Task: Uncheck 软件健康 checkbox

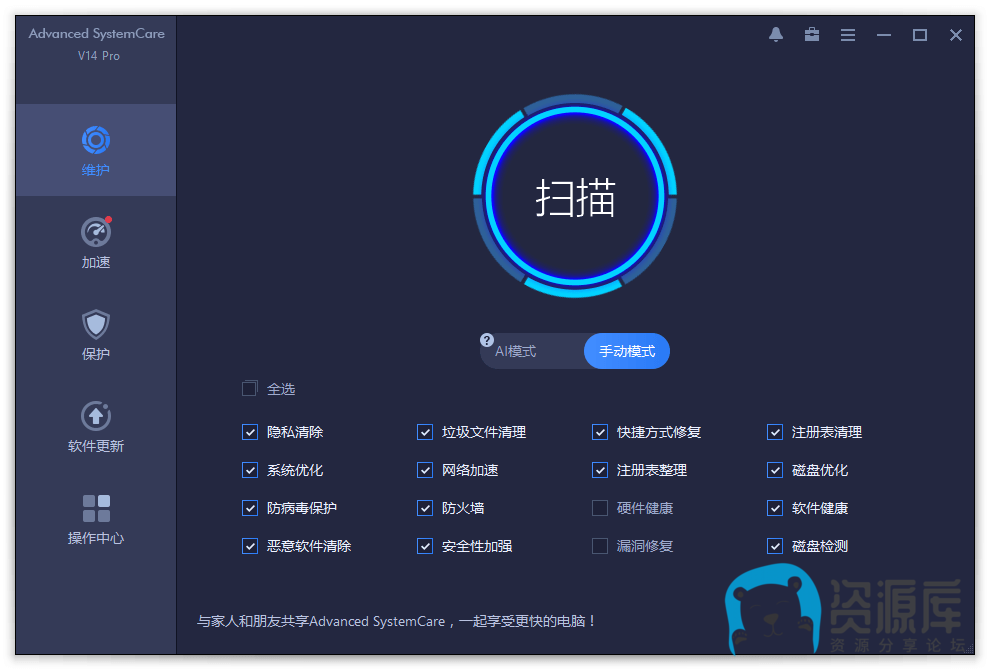Action: point(775,508)
